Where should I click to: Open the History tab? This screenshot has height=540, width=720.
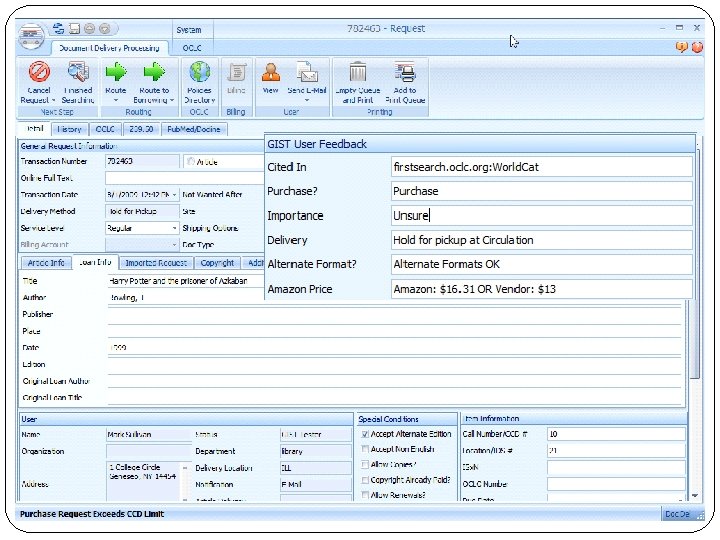tap(69, 129)
